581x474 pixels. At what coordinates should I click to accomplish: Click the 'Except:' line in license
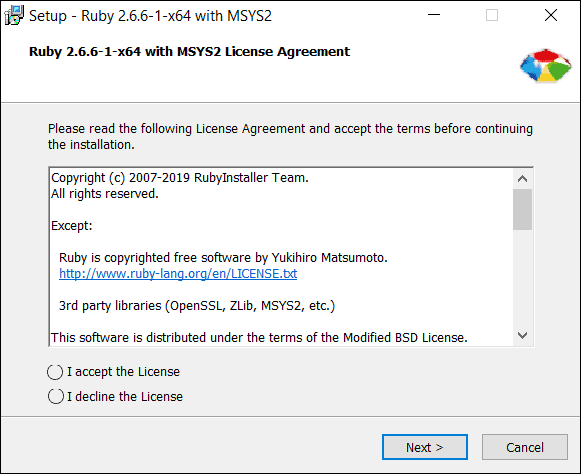click(72, 226)
